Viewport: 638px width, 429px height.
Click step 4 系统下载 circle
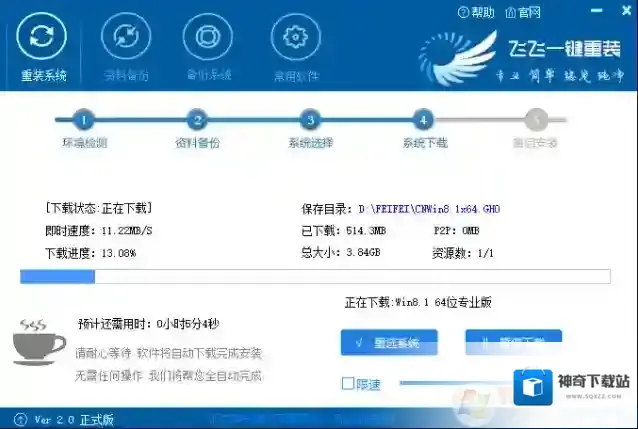(x=424, y=120)
